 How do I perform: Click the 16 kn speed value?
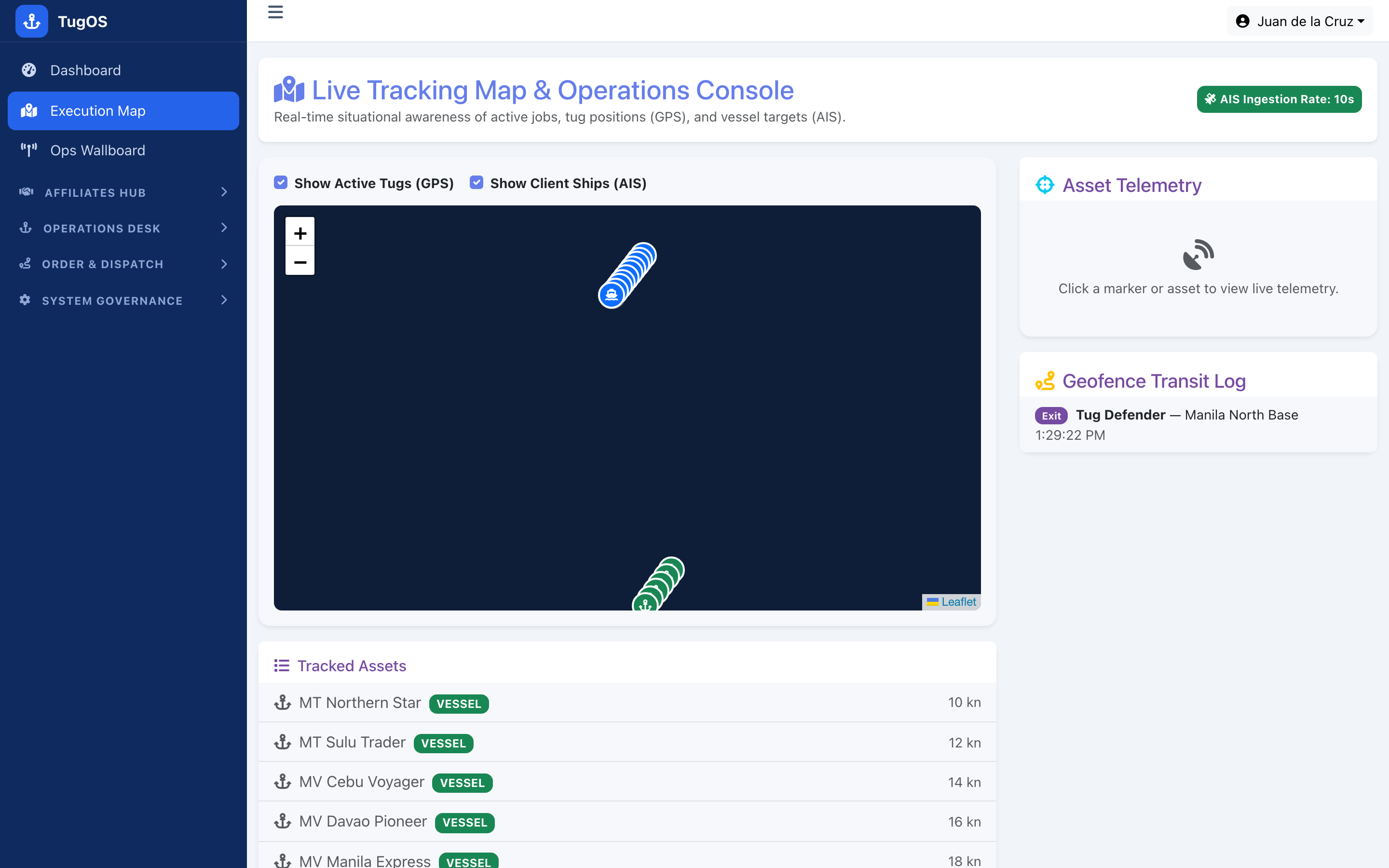[964, 822]
